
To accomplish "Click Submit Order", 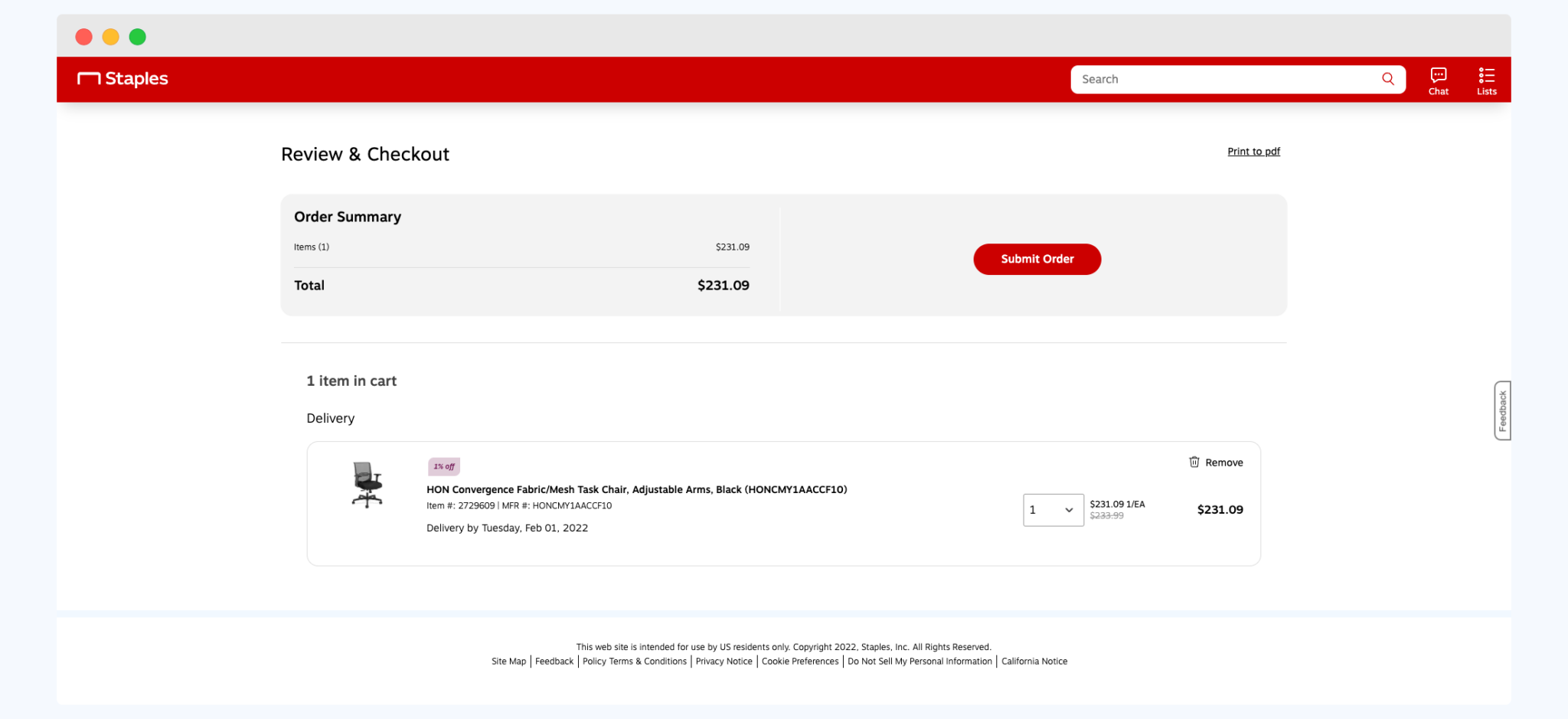I will [x=1037, y=259].
